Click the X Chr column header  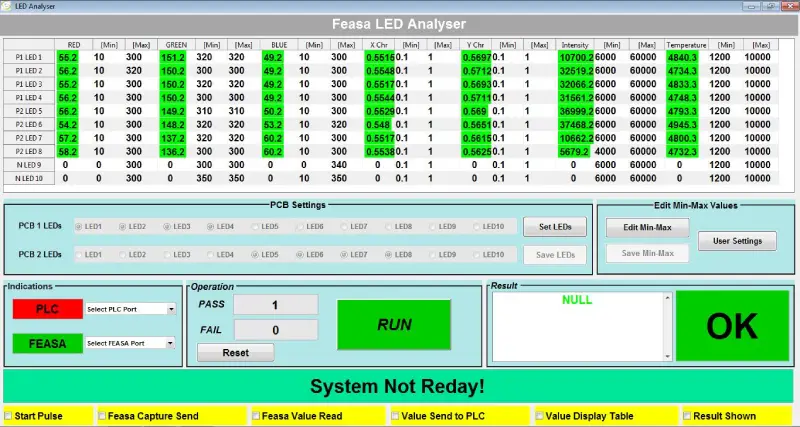point(379,45)
